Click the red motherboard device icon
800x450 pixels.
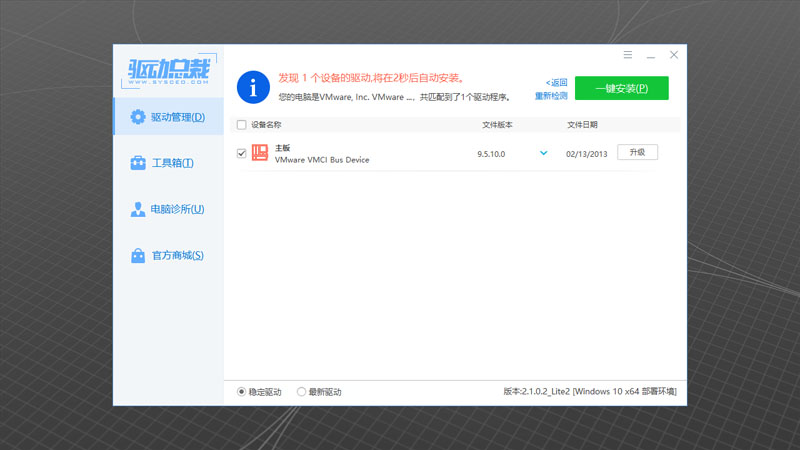pos(260,153)
